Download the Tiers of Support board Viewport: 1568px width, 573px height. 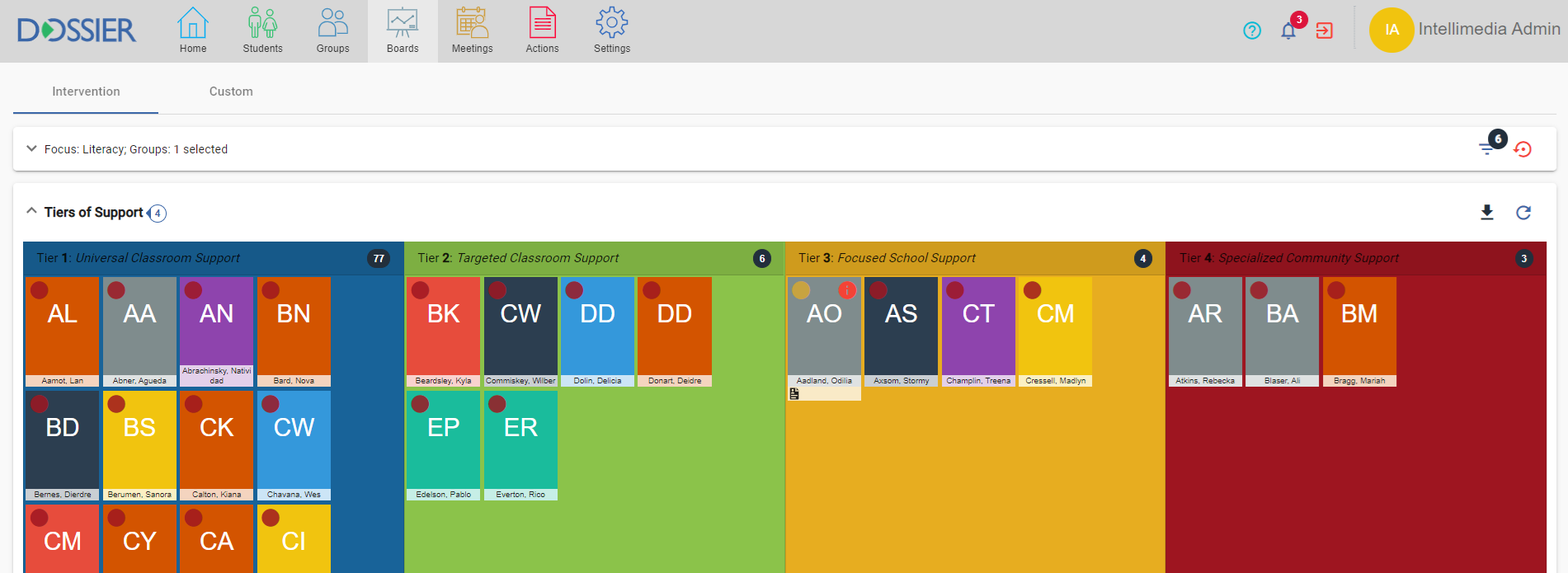pos(1486,213)
